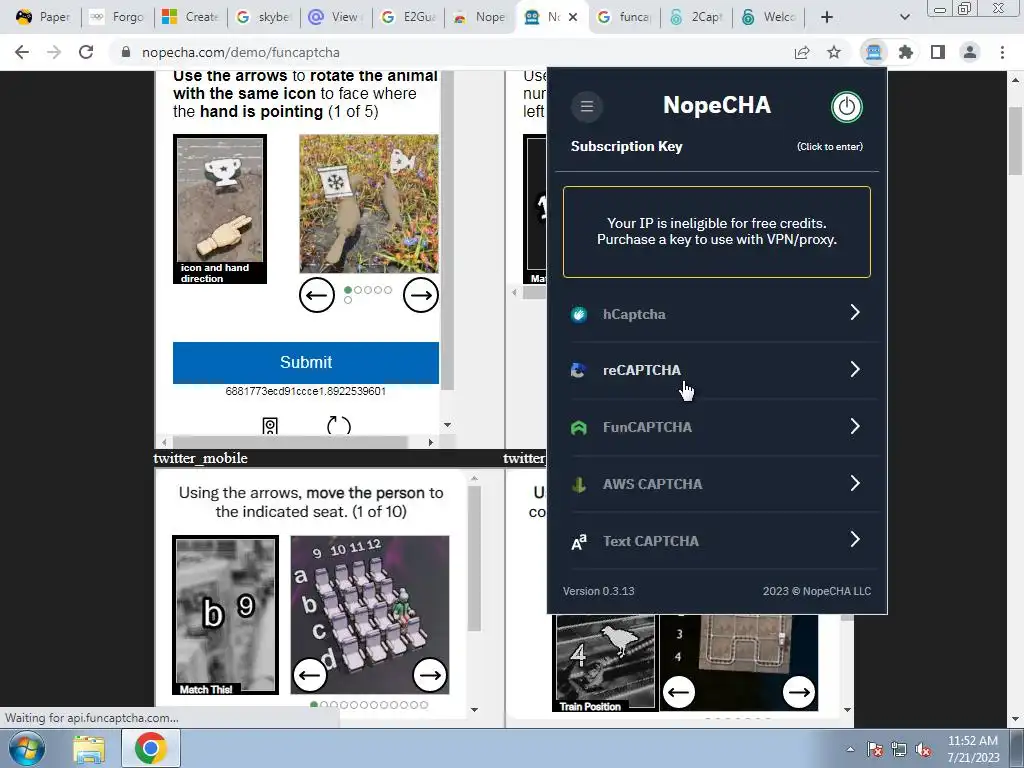1024x768 pixels.
Task: Open File Explorer from the taskbar
Action: pos(89,750)
